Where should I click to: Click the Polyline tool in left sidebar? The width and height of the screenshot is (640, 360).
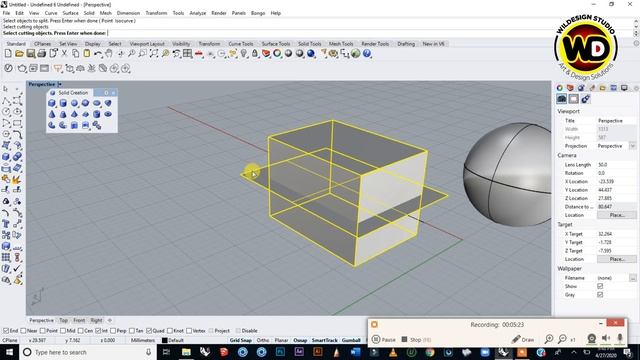tap(6, 100)
